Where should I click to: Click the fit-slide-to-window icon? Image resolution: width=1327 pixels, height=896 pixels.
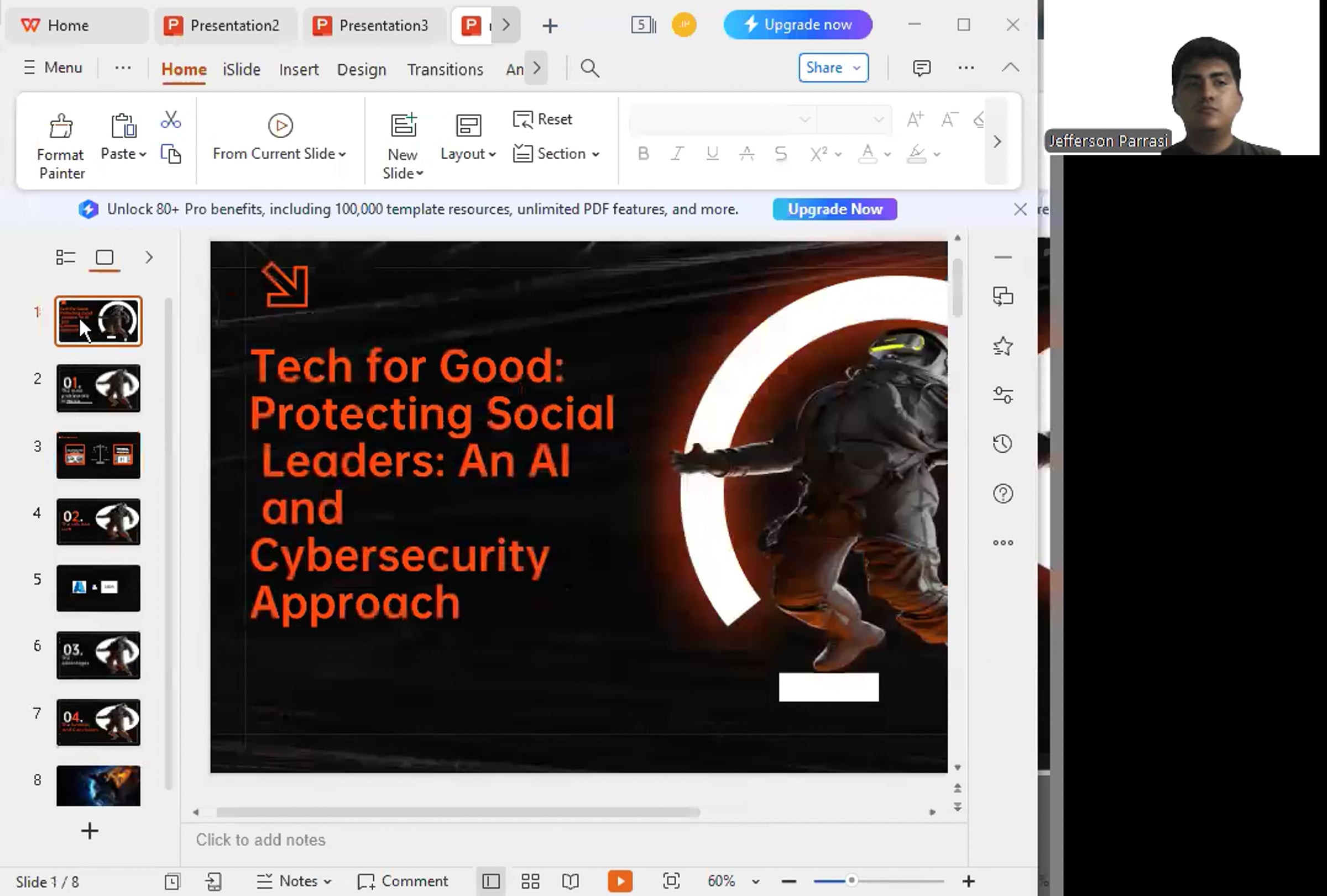pyautogui.click(x=671, y=881)
